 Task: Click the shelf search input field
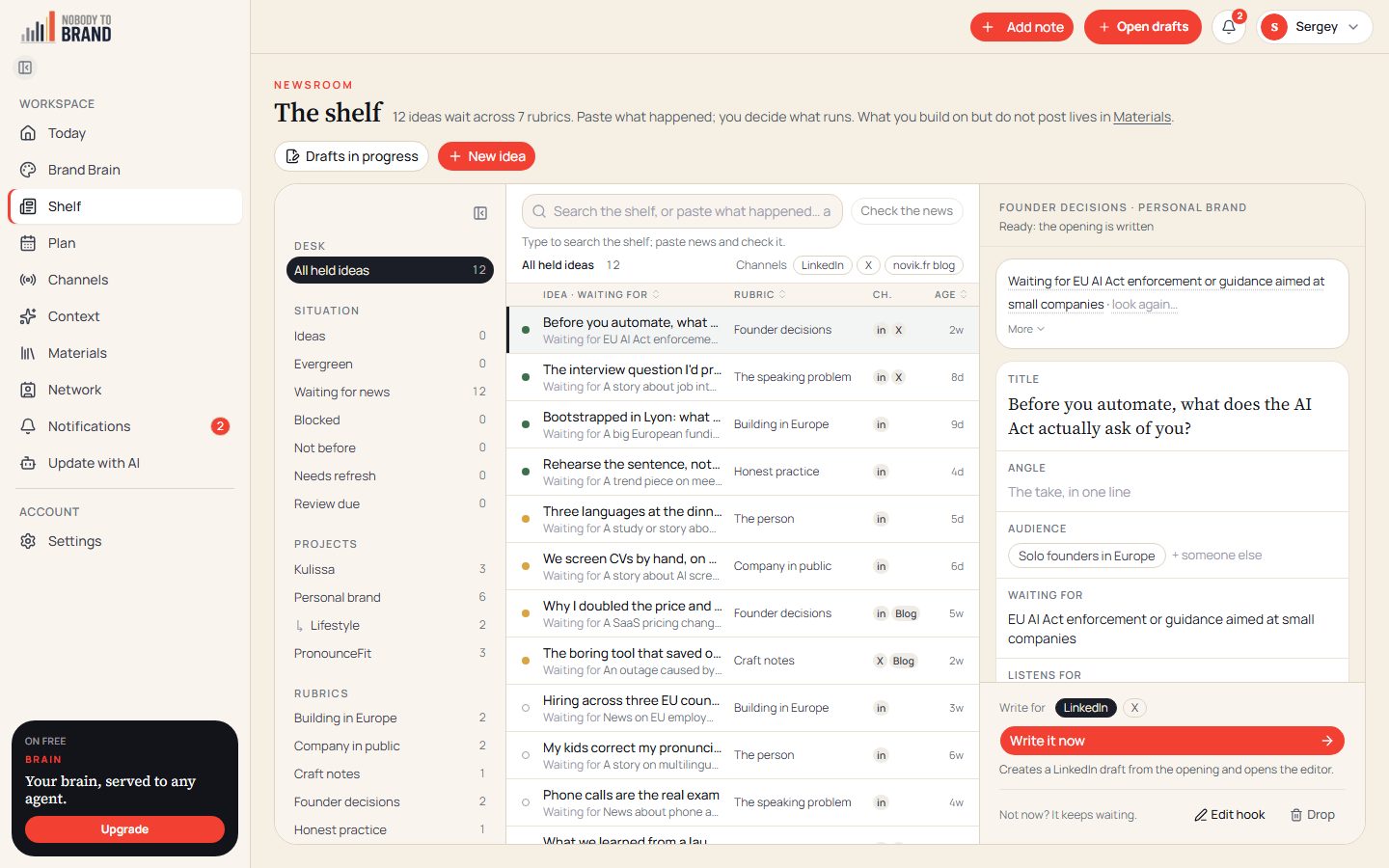coord(682,211)
